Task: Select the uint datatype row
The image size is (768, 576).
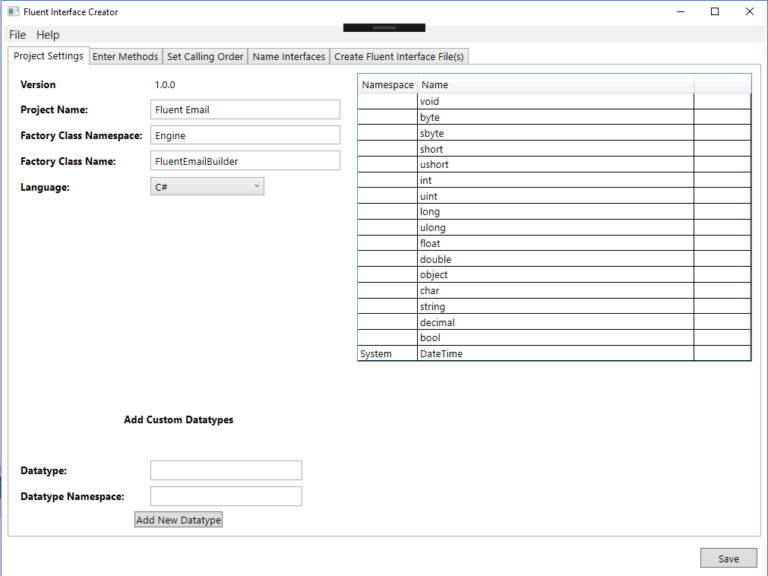Action: [554, 196]
